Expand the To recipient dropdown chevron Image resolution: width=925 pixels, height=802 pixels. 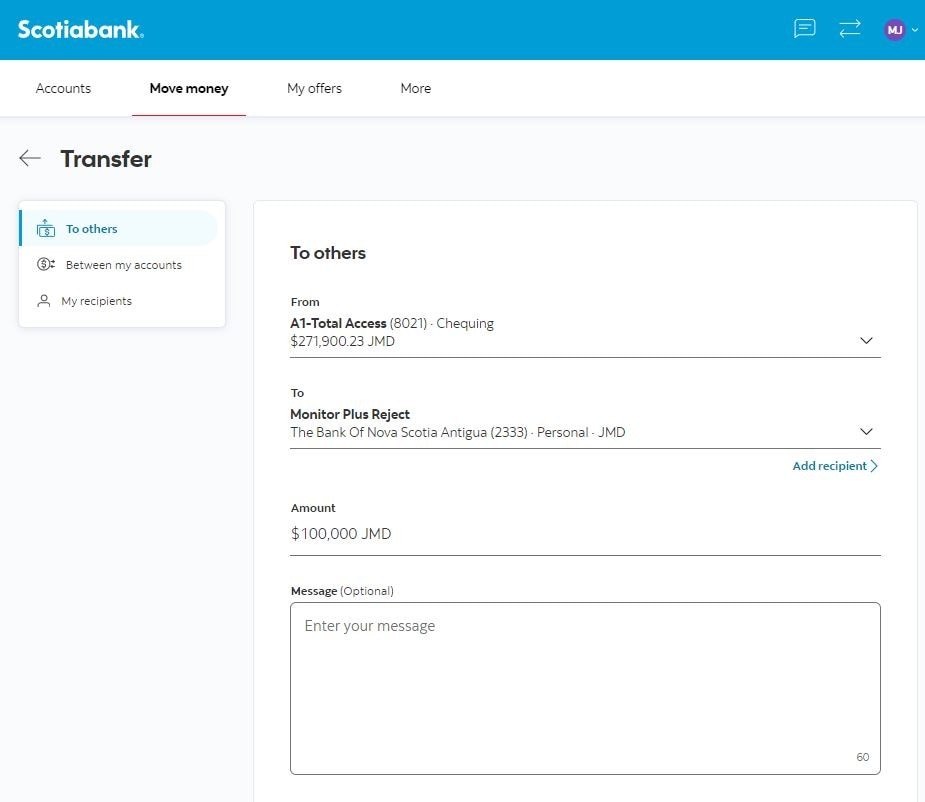[x=866, y=432]
